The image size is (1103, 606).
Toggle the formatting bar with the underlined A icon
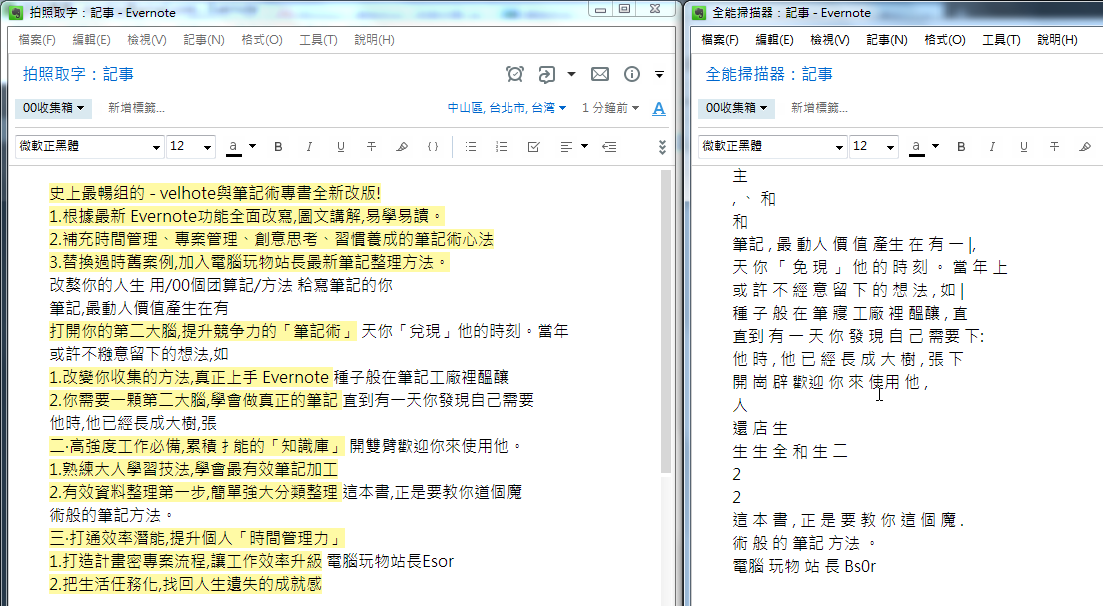click(x=659, y=108)
